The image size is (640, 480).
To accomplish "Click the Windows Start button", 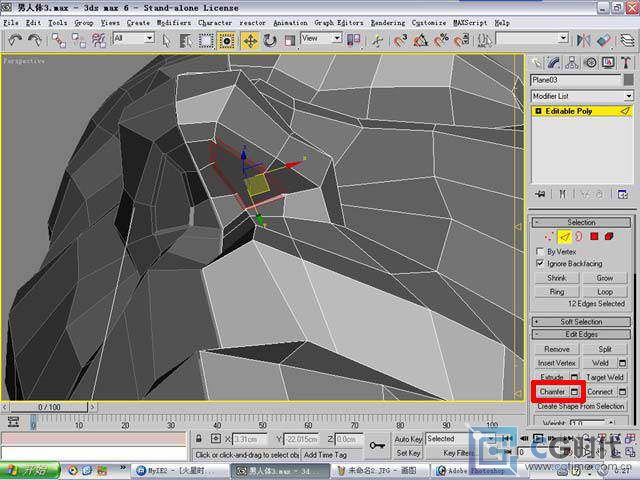I will tap(30, 470).
